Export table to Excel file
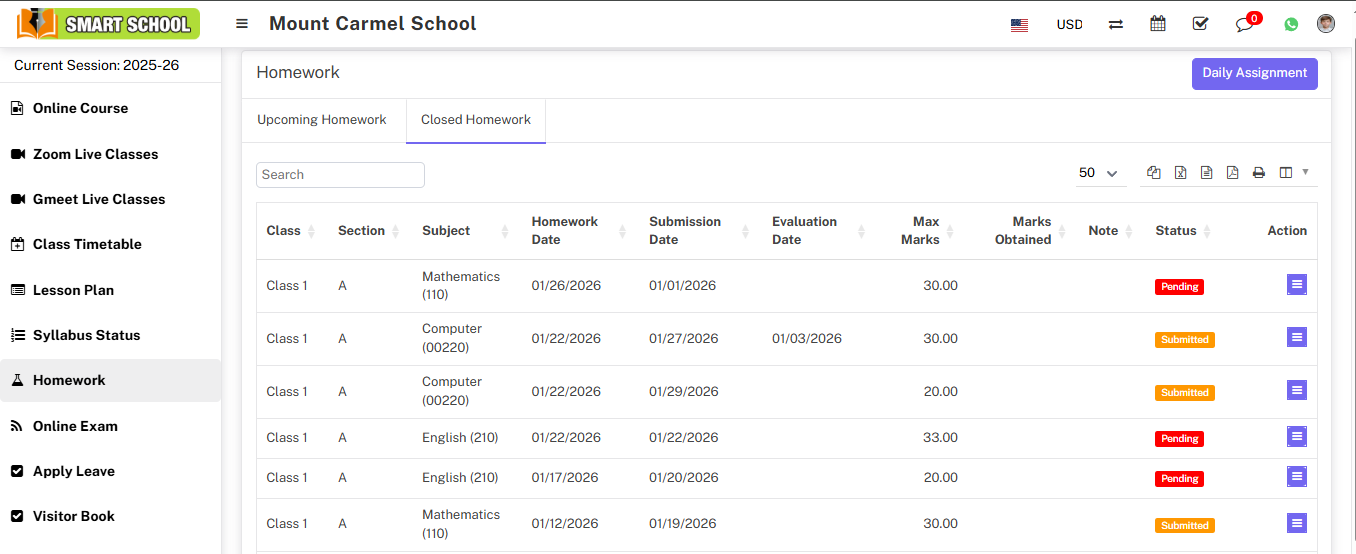This screenshot has height=554, width=1356. (x=1180, y=173)
